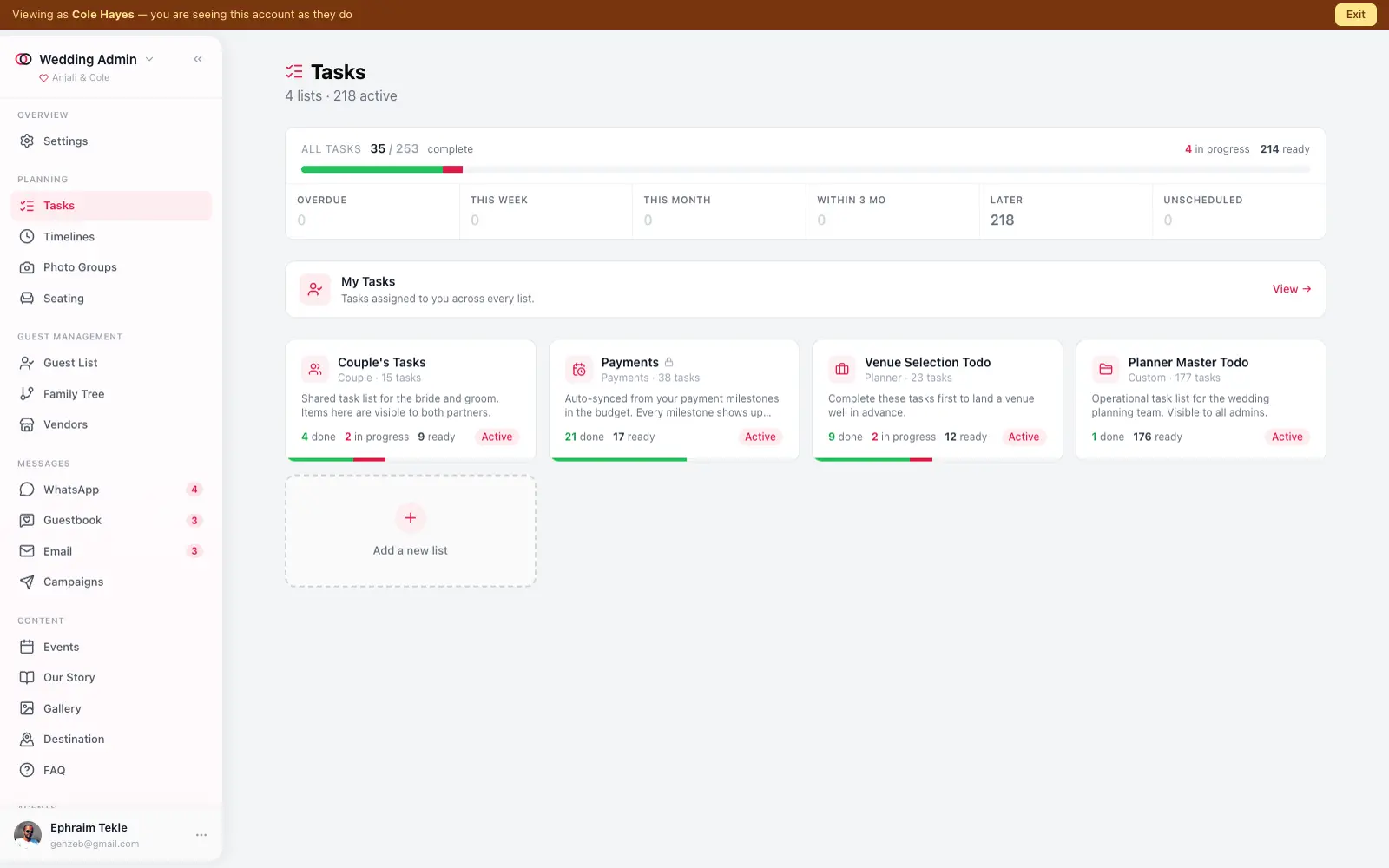This screenshot has width=1389, height=868.
Task: Click Ephraim Tekle profile avatar
Action: click(28, 835)
